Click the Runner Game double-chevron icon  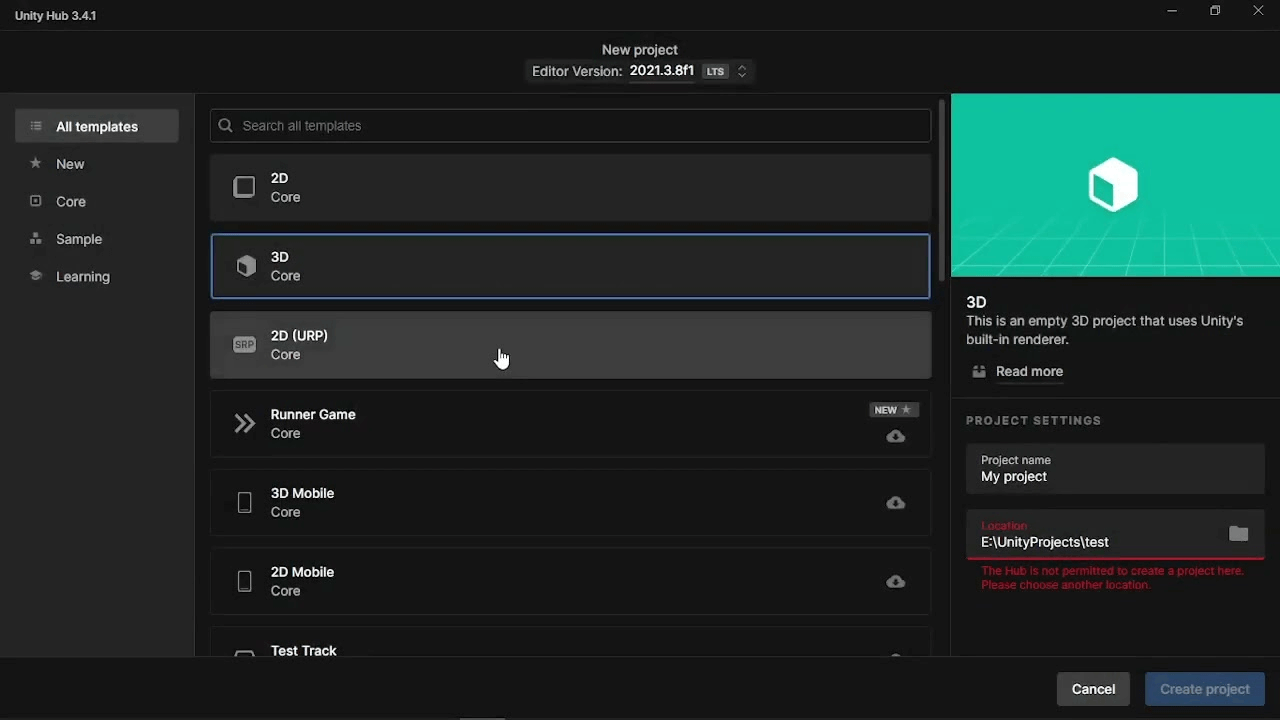click(244, 424)
